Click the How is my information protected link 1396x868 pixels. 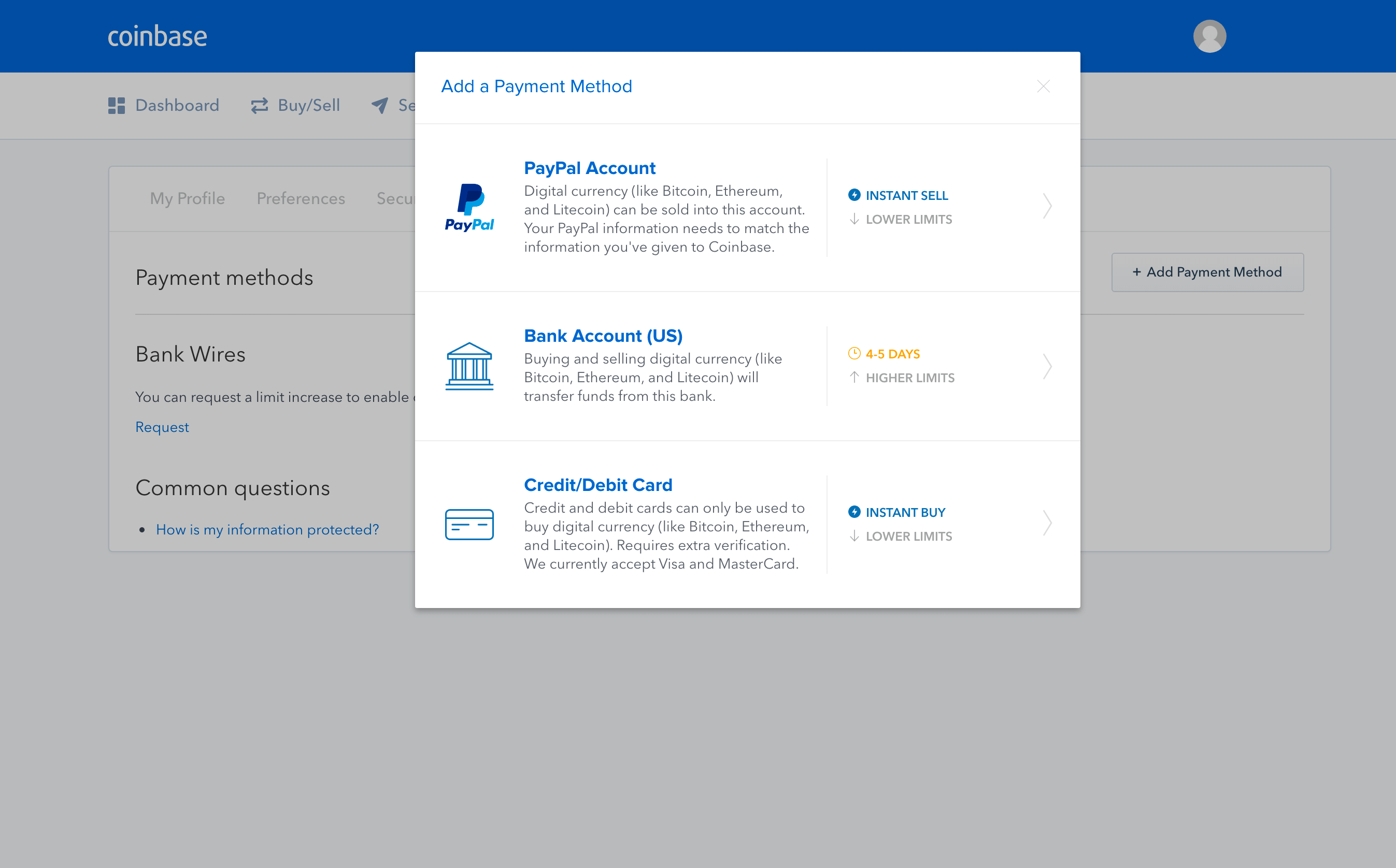pos(267,529)
